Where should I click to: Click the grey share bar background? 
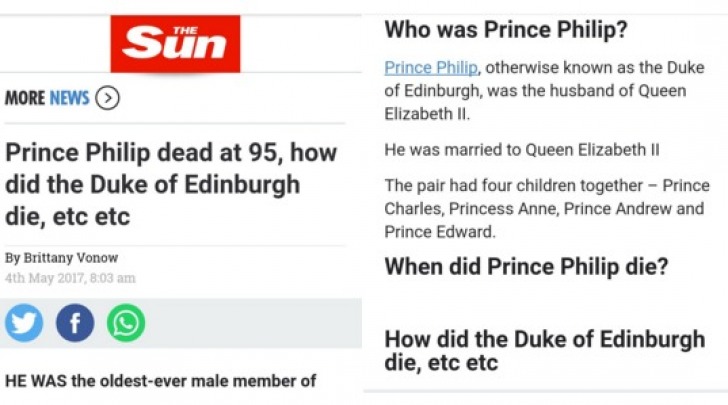point(253,323)
